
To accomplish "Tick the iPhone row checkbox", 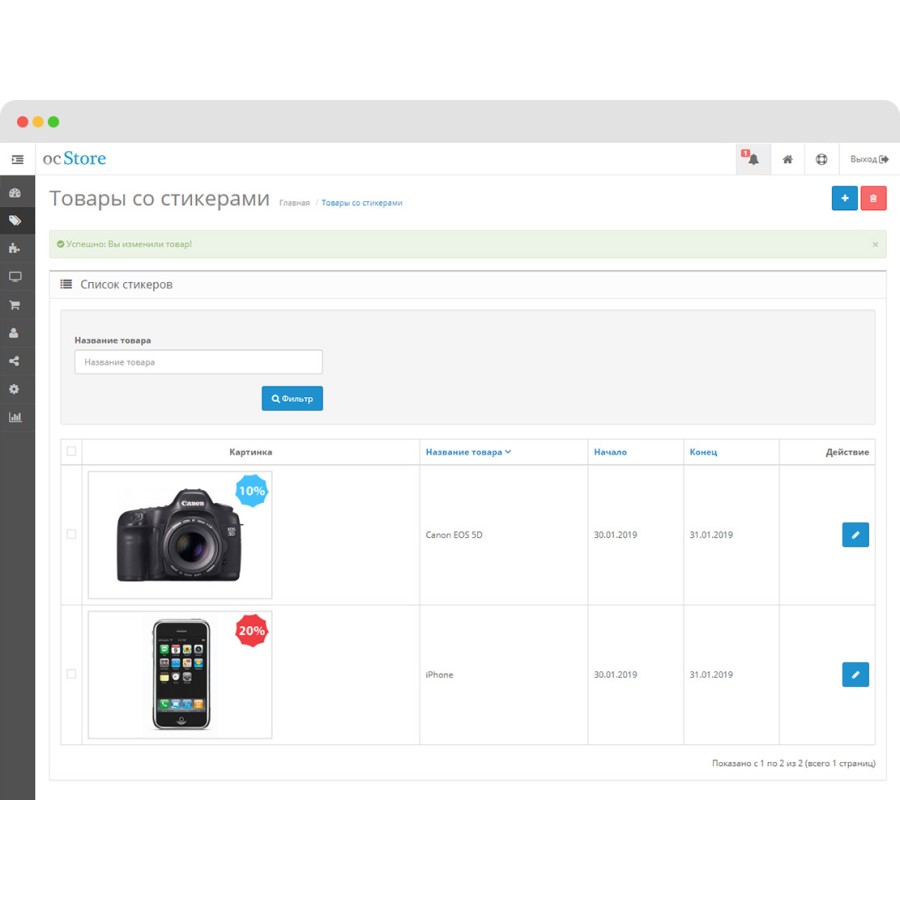I will tap(71, 674).
